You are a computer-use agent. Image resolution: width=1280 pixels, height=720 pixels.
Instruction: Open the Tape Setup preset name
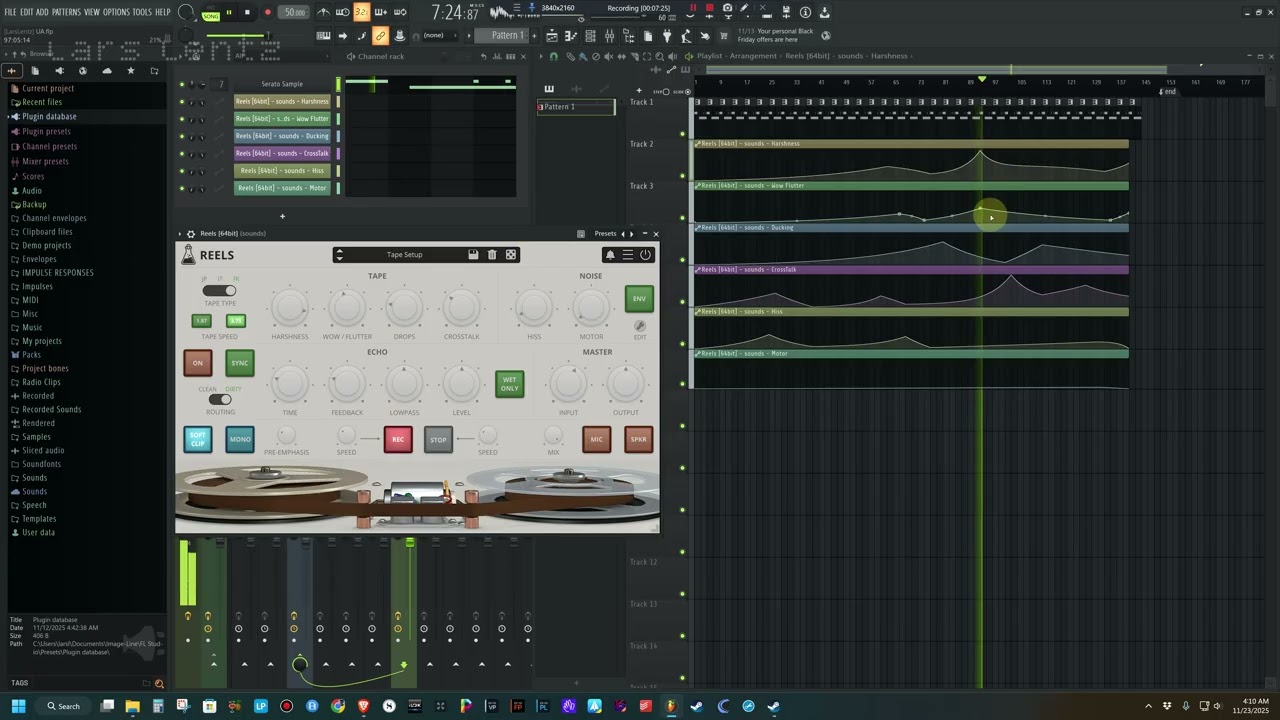405,255
